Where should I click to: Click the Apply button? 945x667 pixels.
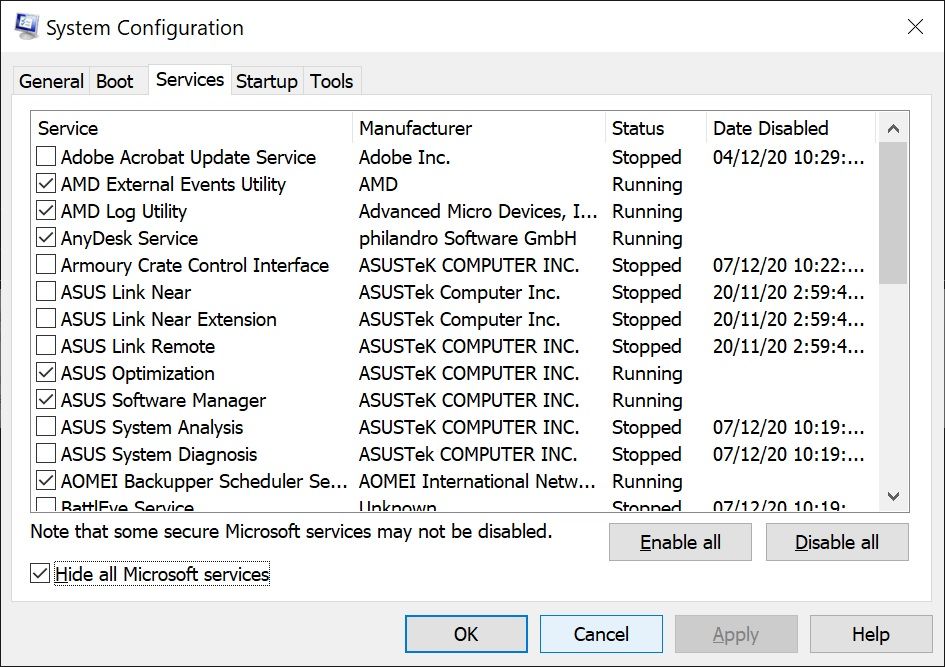(x=736, y=634)
